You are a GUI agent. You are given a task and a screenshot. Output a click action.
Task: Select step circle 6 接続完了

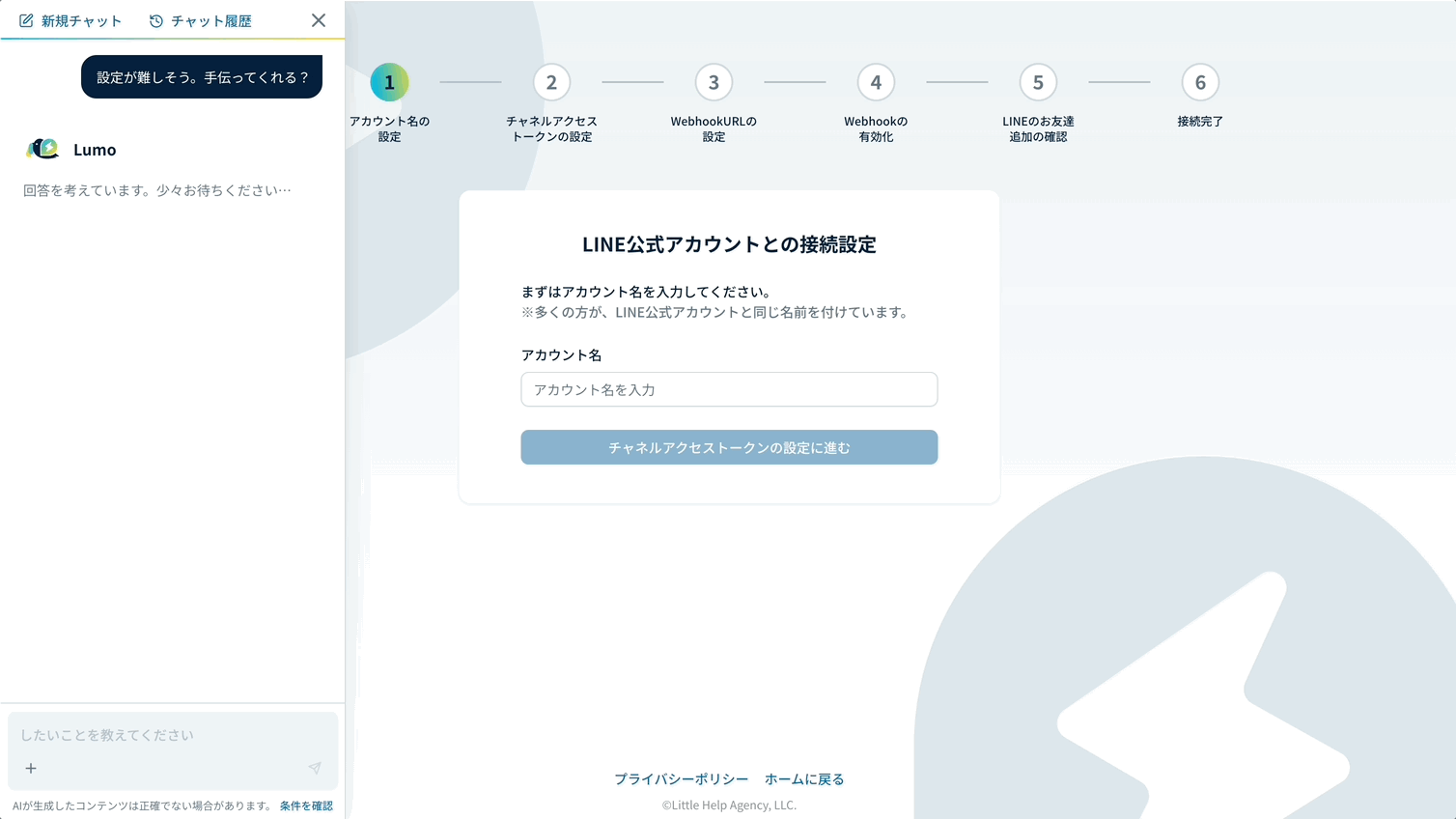point(1200,82)
